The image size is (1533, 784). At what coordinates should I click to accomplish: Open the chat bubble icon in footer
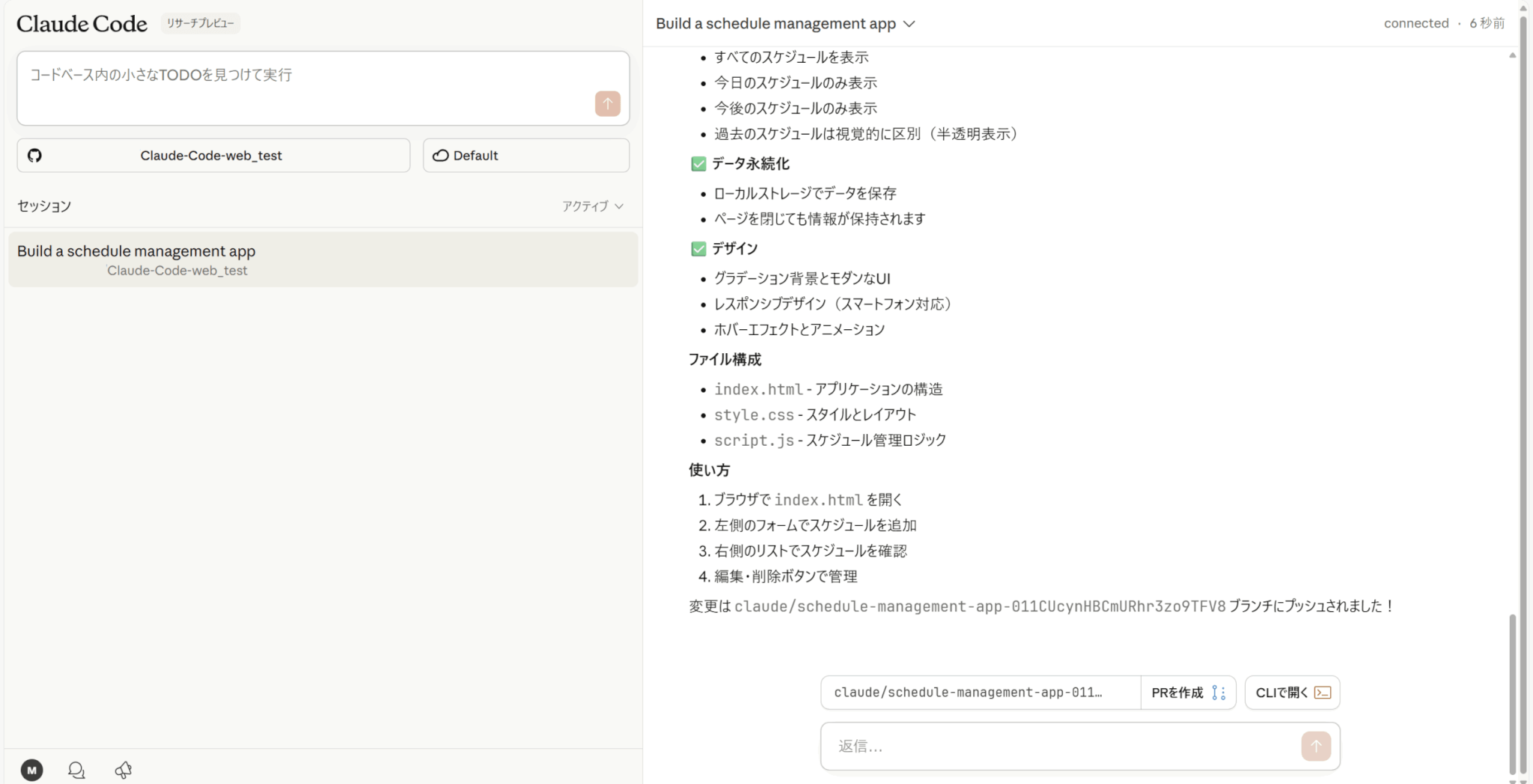[x=76, y=770]
